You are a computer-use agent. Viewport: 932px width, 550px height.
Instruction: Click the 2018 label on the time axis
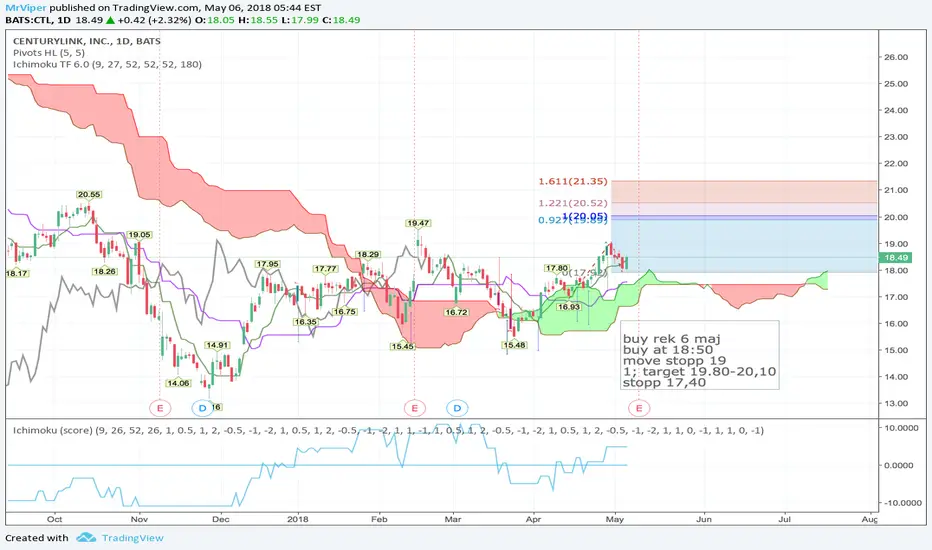tap(298, 519)
